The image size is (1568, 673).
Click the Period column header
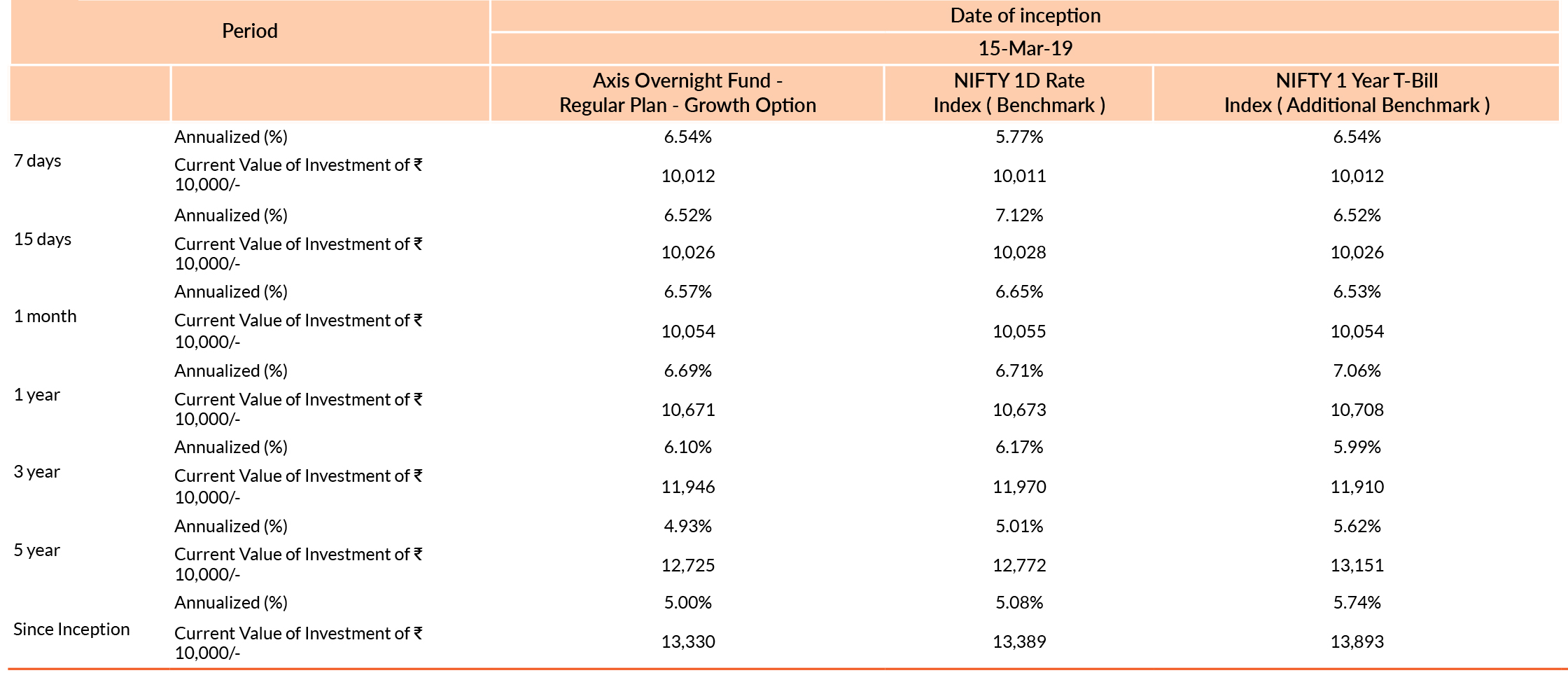coord(249,32)
